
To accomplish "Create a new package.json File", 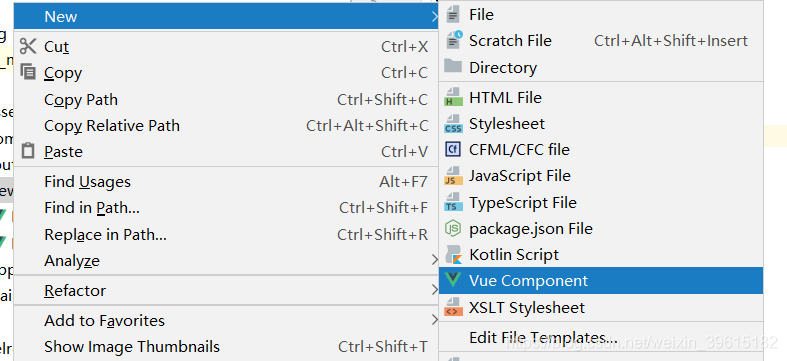I will point(601,228).
